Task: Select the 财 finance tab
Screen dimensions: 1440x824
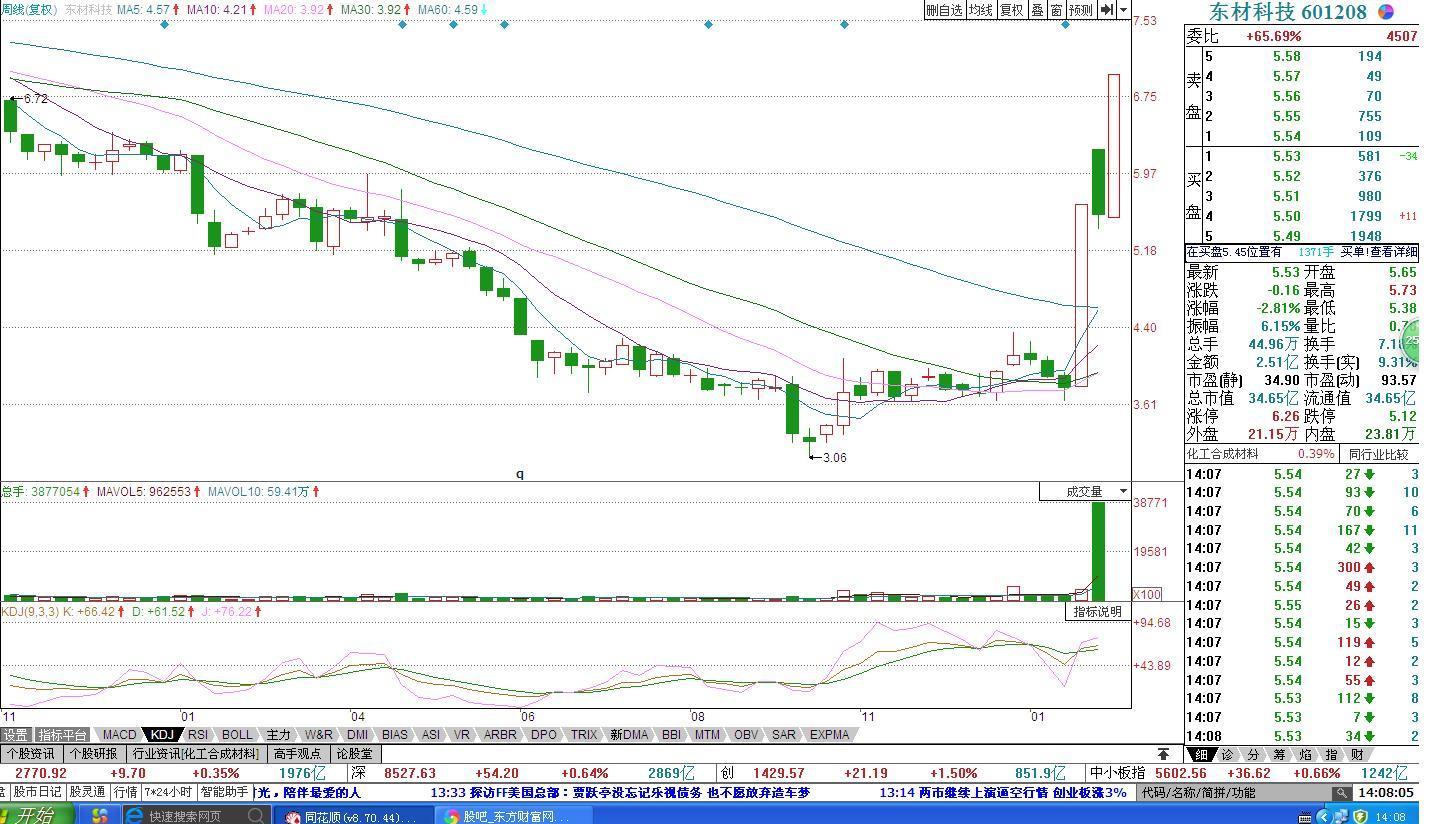Action: pyautogui.click(x=1357, y=754)
